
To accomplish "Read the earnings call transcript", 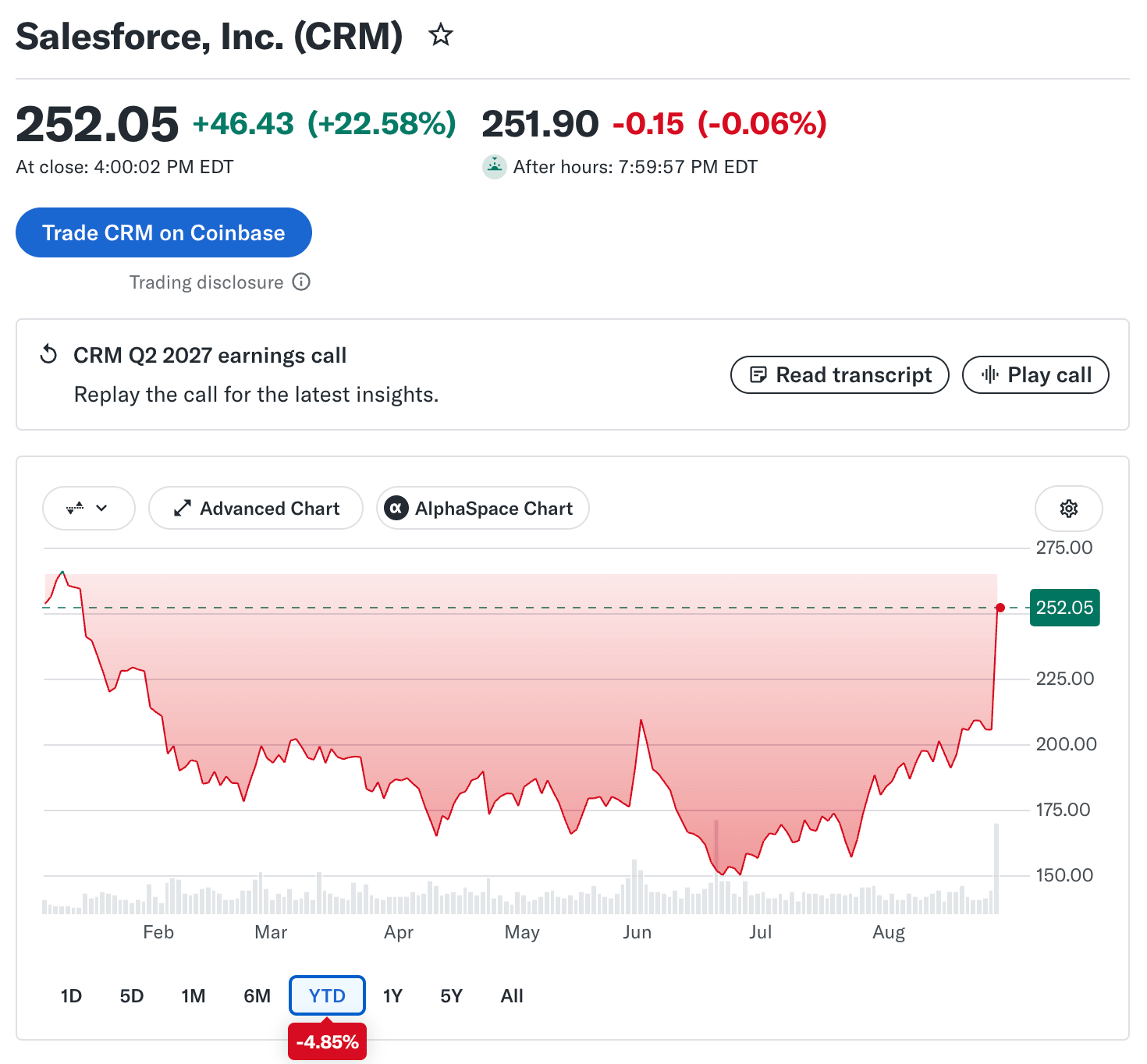I will pyautogui.click(x=840, y=375).
